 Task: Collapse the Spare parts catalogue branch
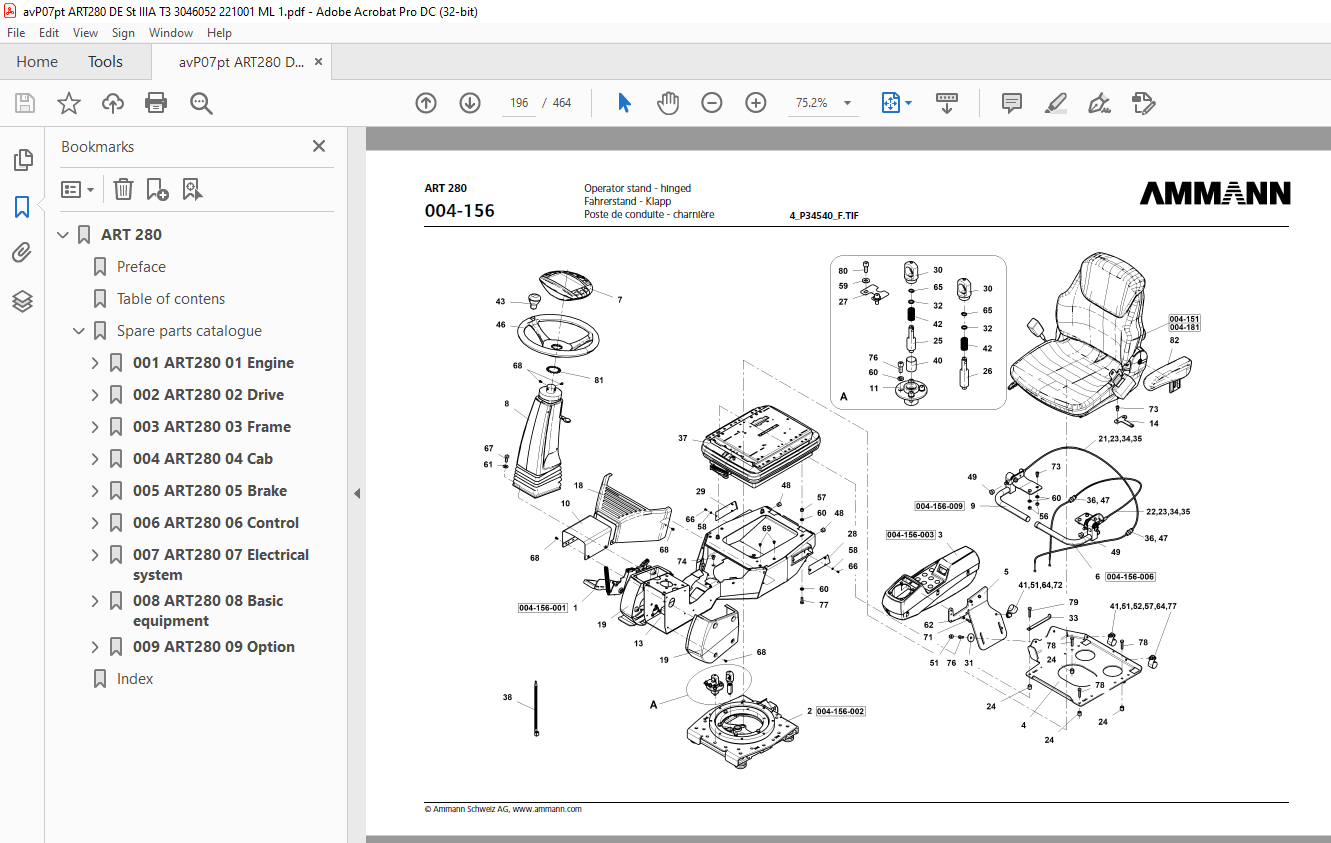click(x=79, y=331)
